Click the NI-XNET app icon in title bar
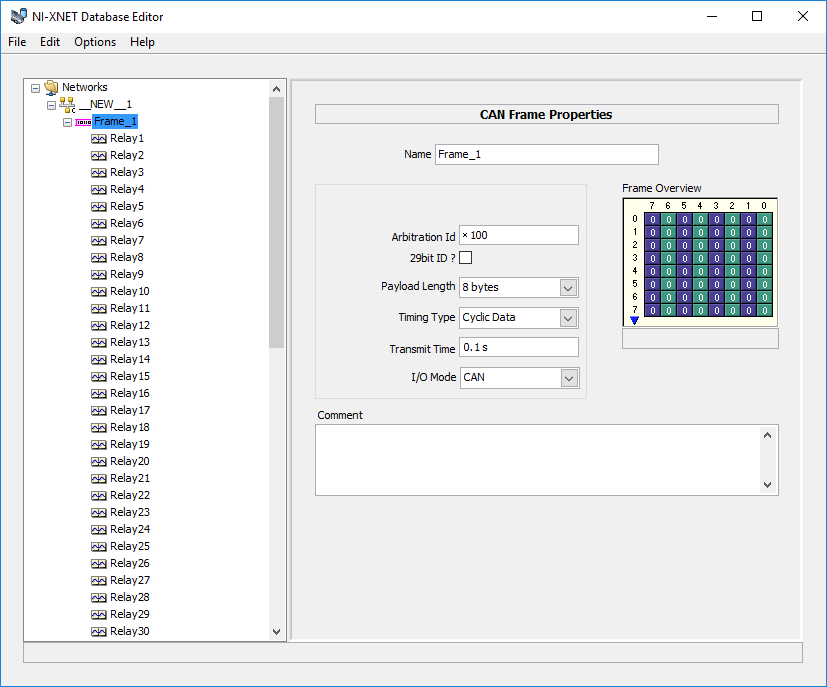827x687 pixels. coord(19,16)
